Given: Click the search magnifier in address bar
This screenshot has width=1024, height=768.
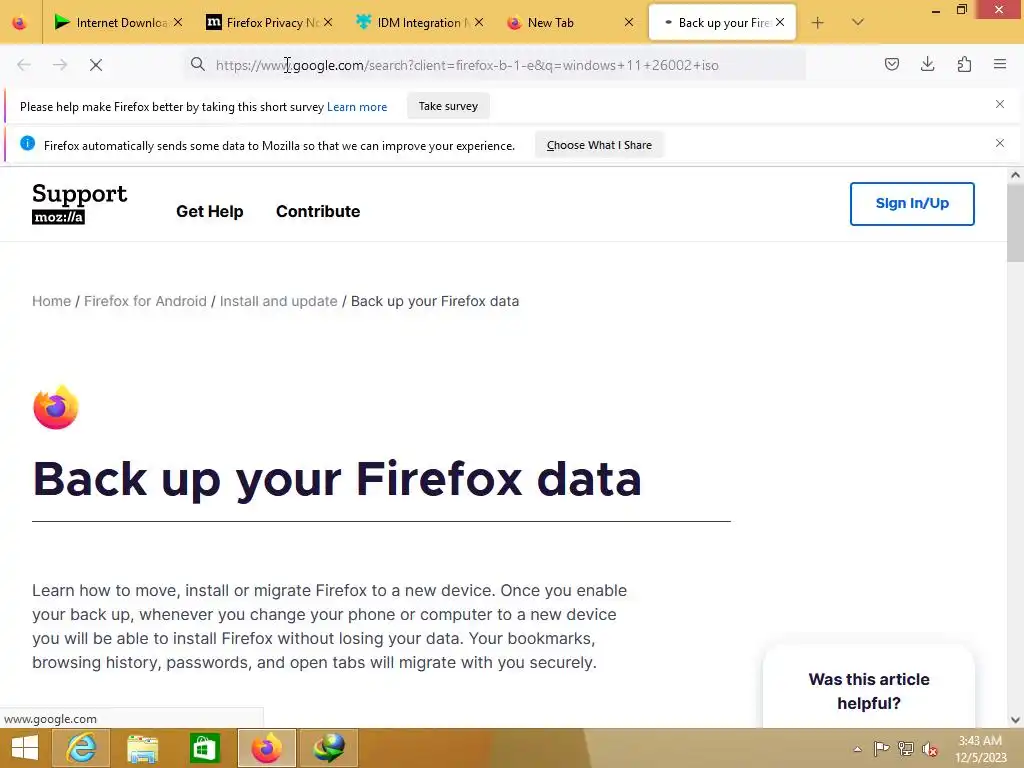Looking at the screenshot, I should (x=198, y=64).
